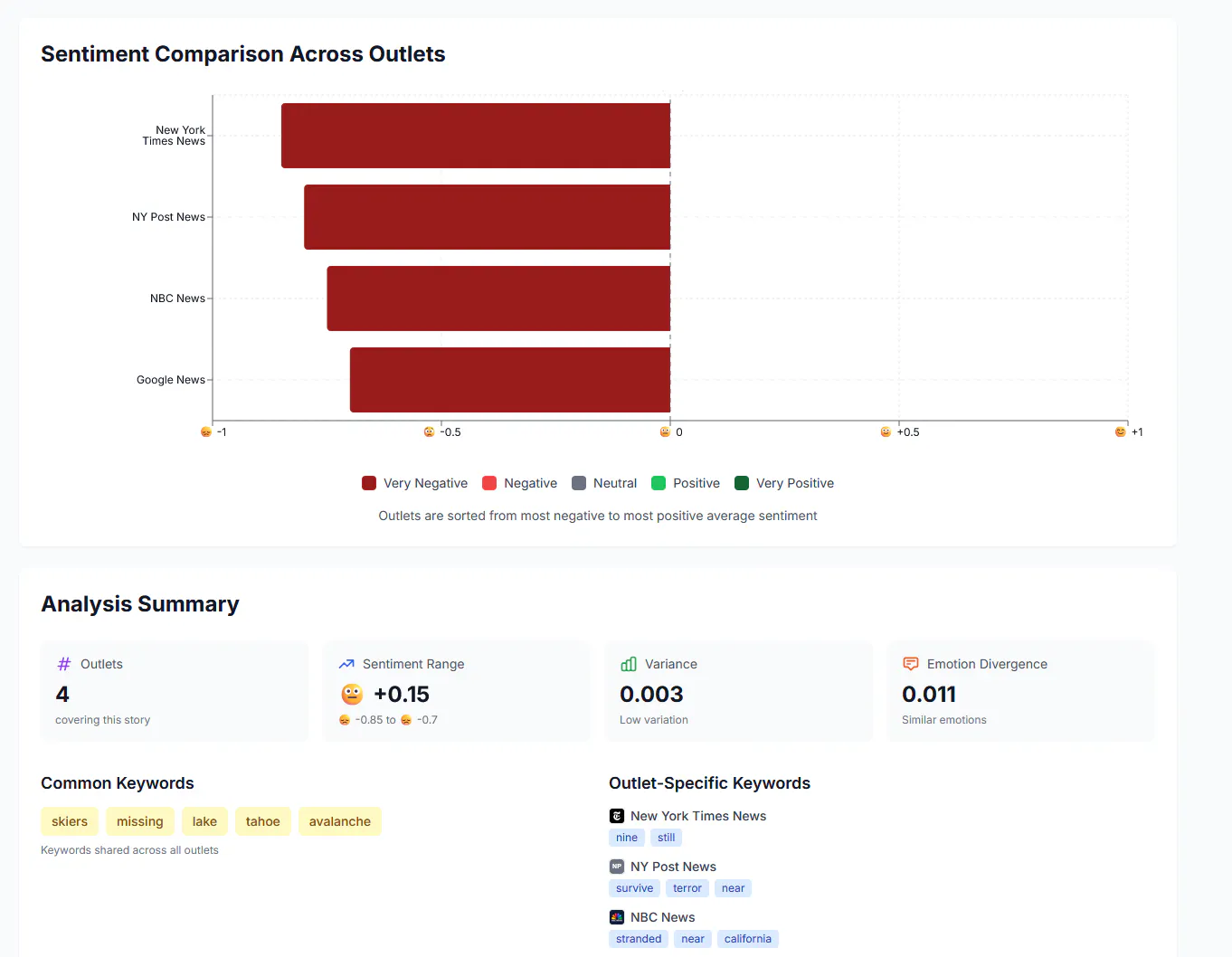Toggle the Neutral legend entry

point(604,483)
